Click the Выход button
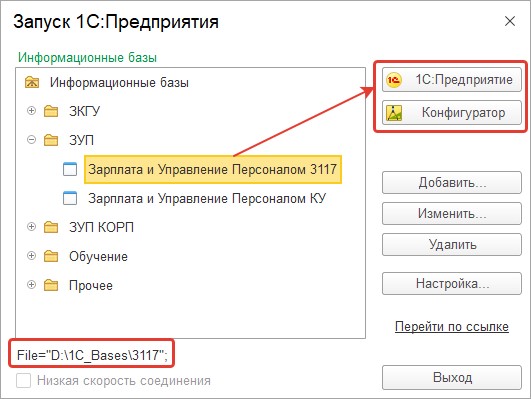Screen dimensions: 531x399 click(452, 377)
